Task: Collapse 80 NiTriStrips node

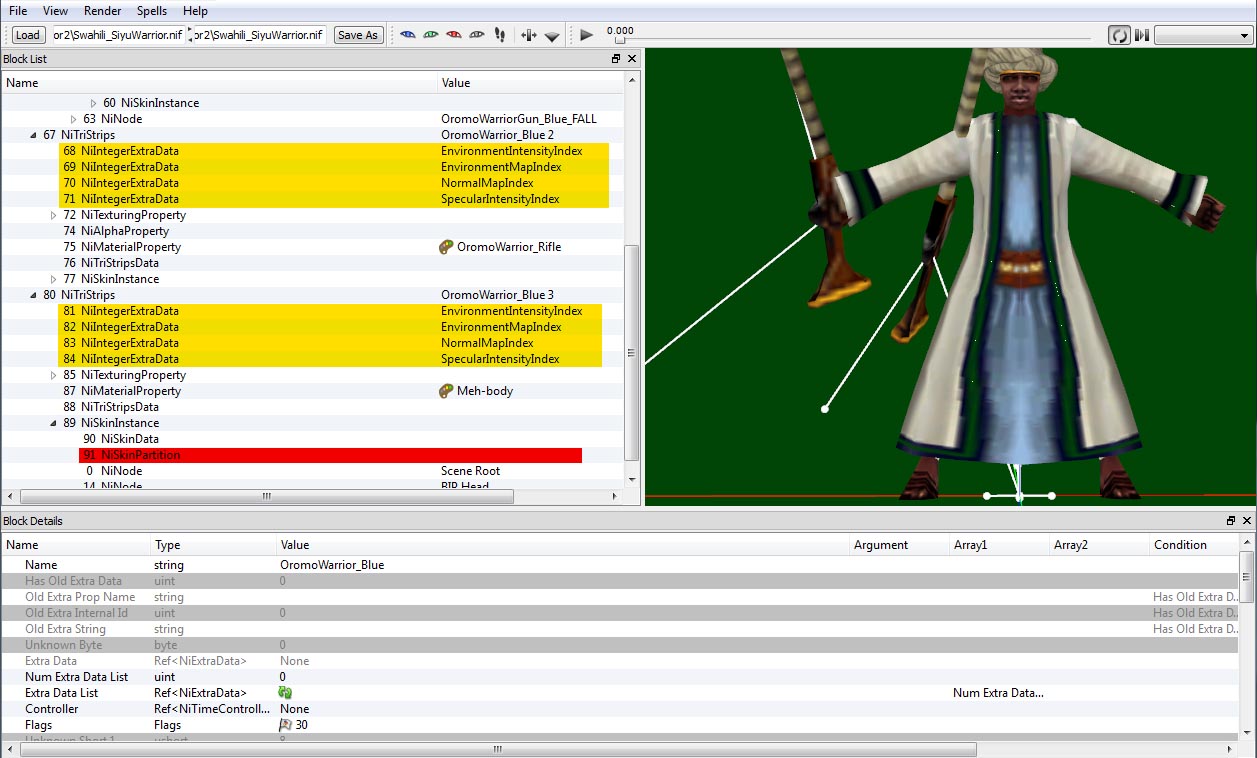Action: click(34, 295)
